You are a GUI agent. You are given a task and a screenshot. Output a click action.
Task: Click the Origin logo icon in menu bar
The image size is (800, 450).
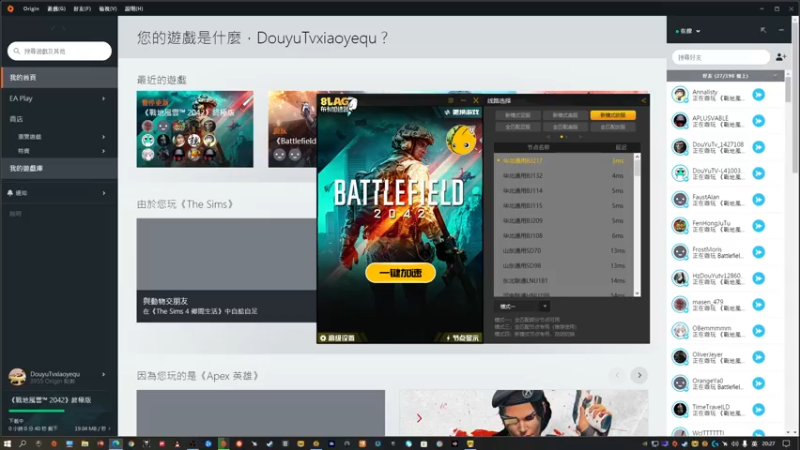point(10,8)
